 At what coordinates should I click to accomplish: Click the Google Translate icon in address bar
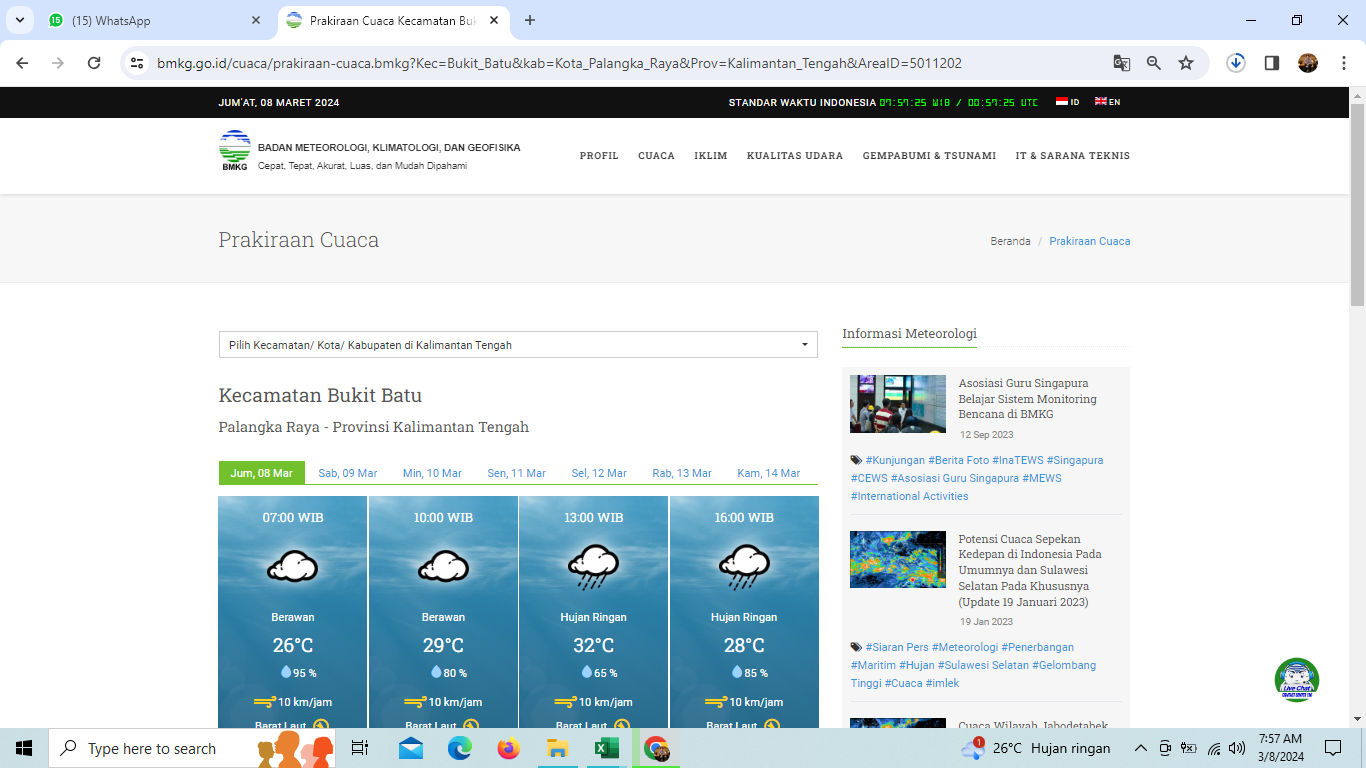[1122, 63]
